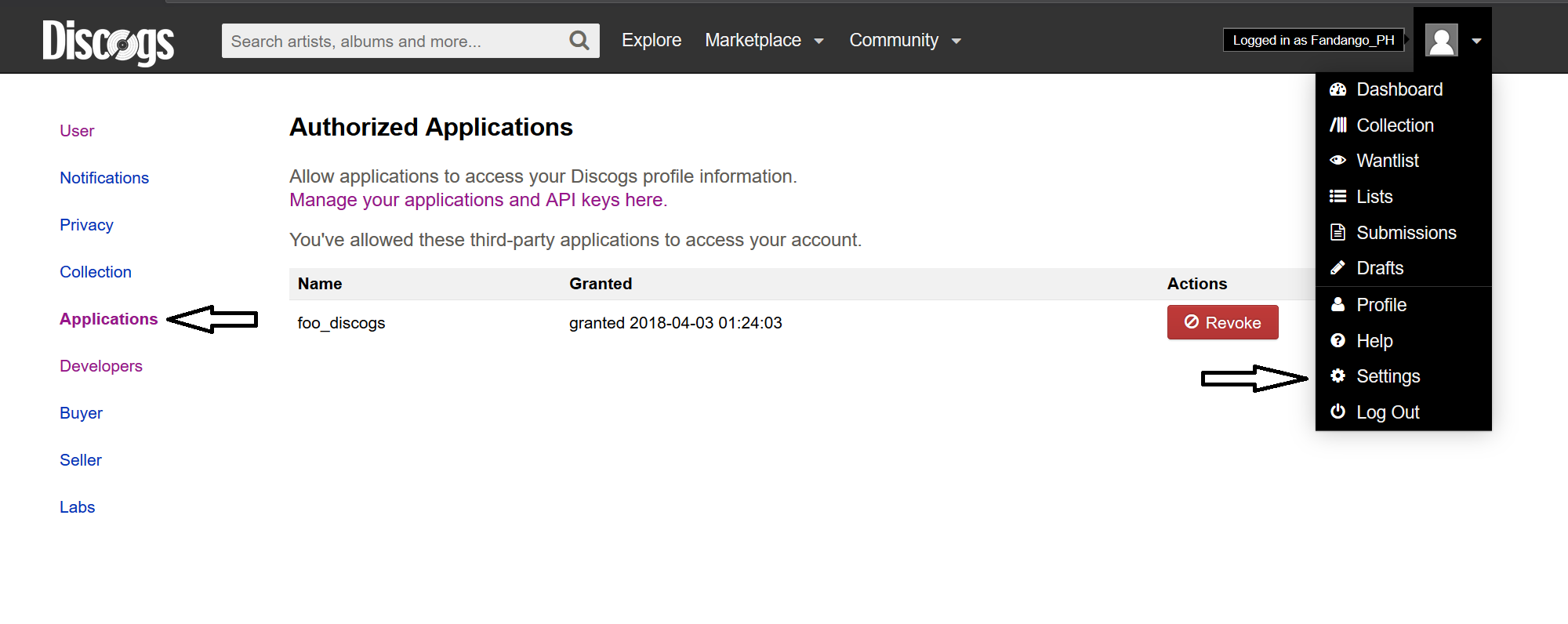Click the Submissions document icon

[x=1338, y=233]
